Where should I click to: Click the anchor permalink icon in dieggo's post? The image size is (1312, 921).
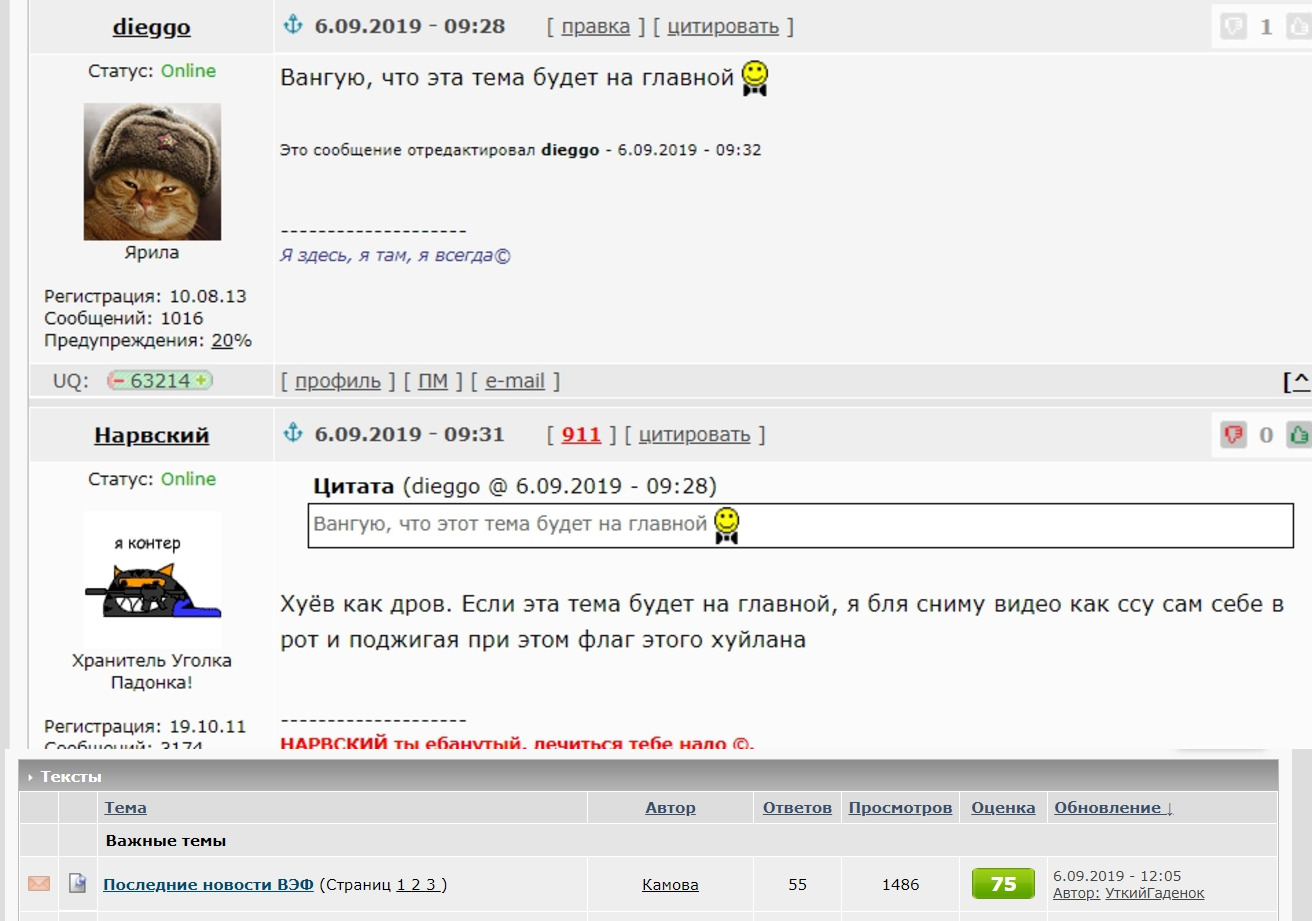tap(293, 26)
